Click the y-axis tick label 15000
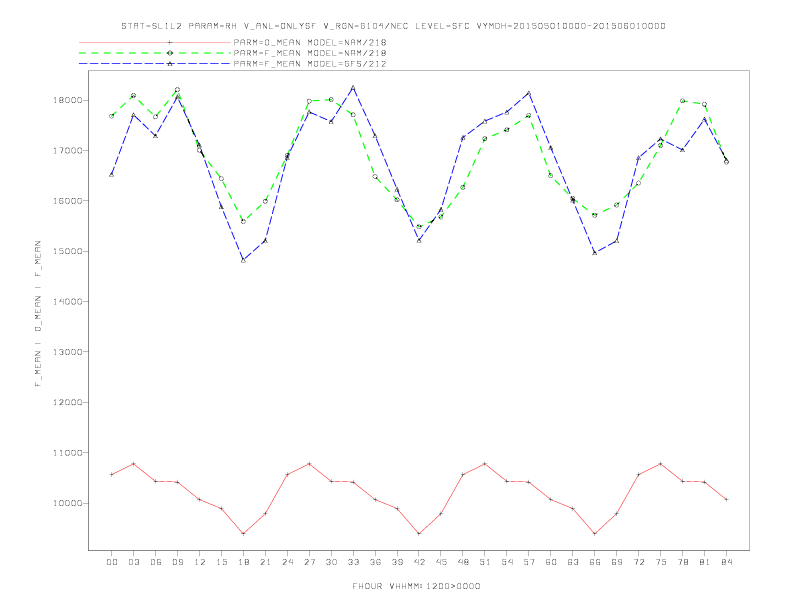Screen dimensions: 792x612 click(x=68, y=251)
